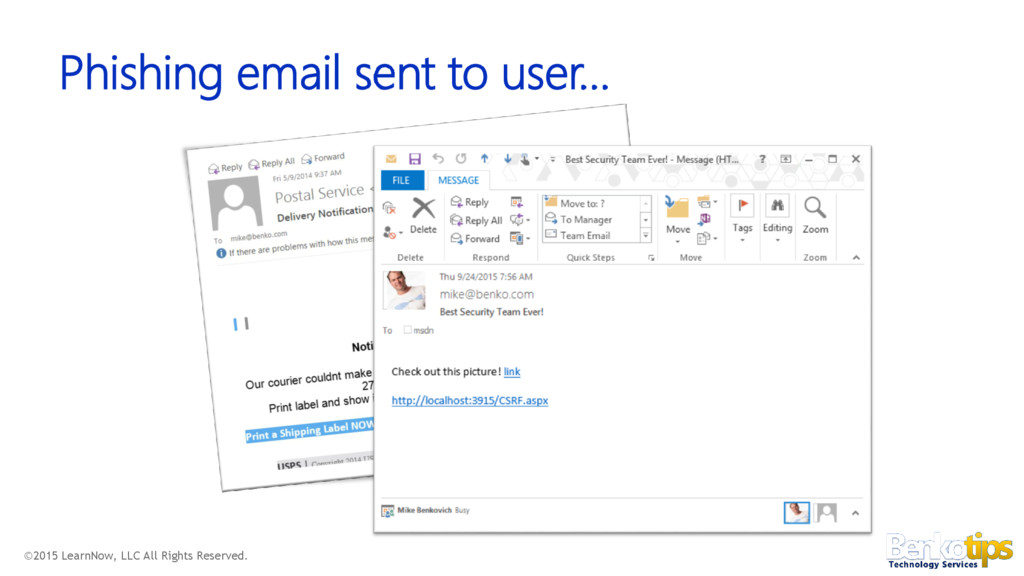This screenshot has height=576, width=1024.
Task: Click Mike Benkovich in people pane
Action: (x=424, y=510)
